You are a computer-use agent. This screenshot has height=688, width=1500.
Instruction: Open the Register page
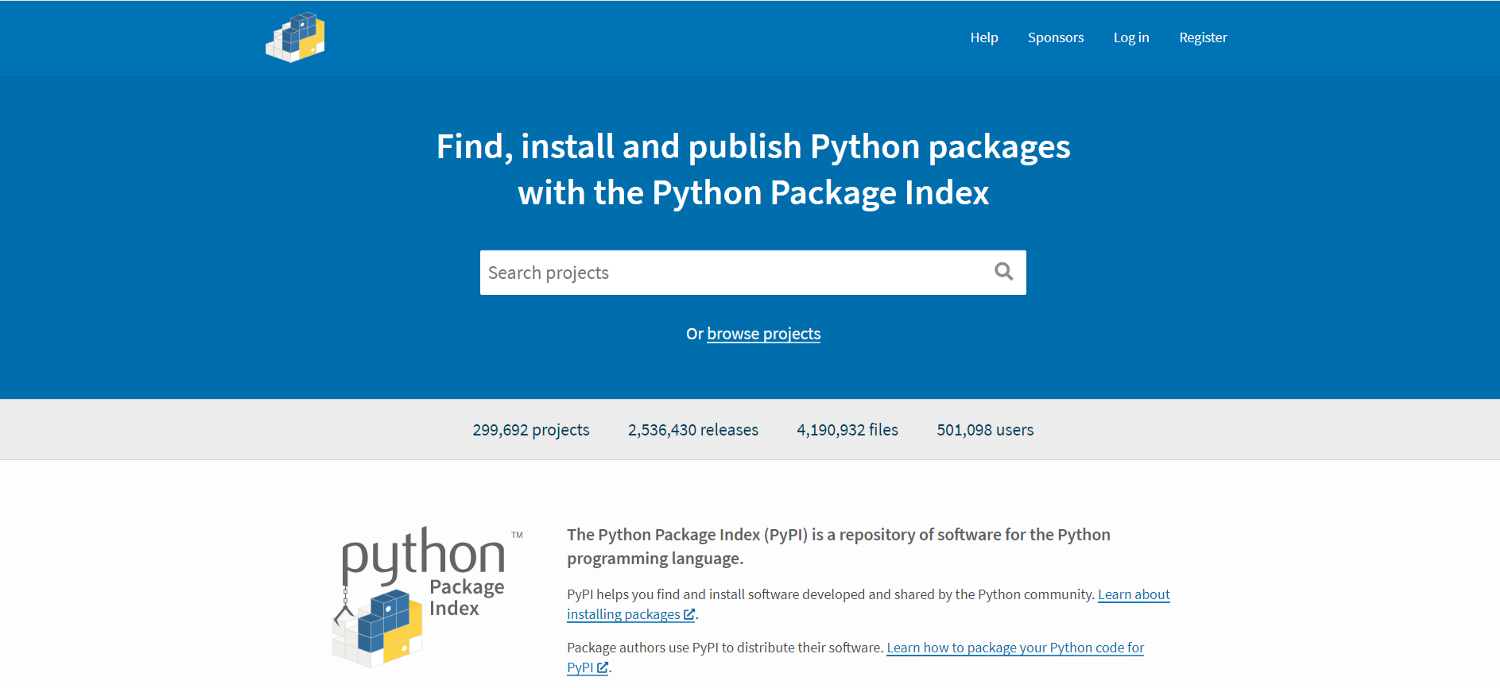(x=1203, y=37)
